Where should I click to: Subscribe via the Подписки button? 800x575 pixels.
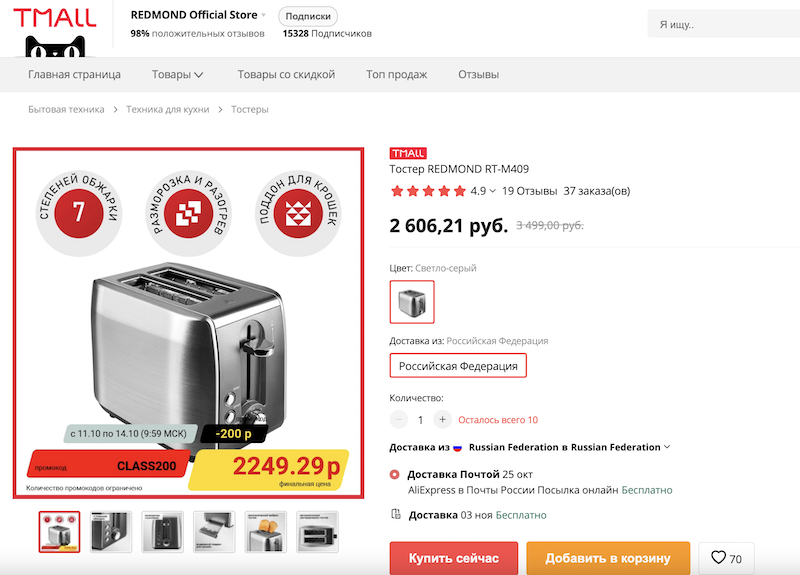(x=308, y=16)
